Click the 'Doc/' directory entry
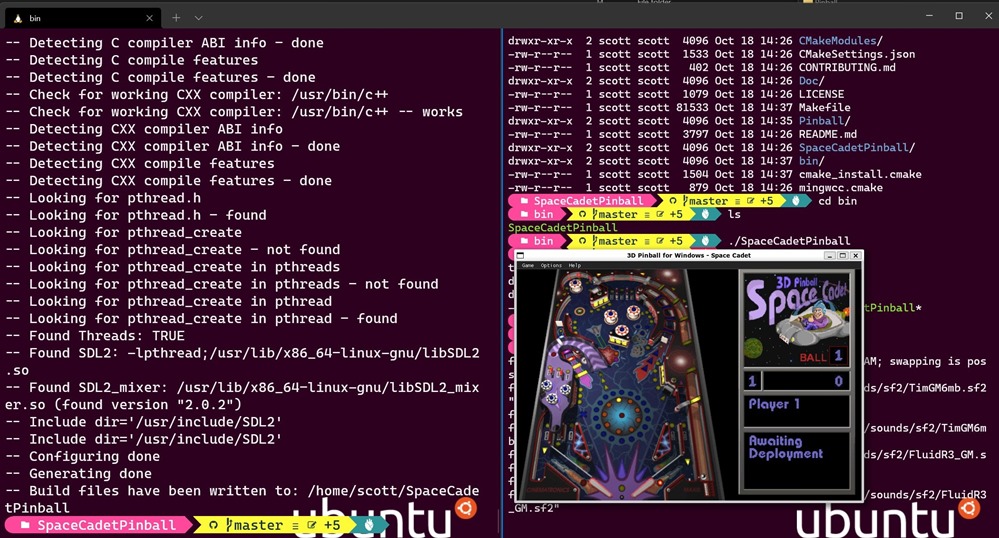Viewport: 999px width, 538px height. pyautogui.click(x=811, y=81)
